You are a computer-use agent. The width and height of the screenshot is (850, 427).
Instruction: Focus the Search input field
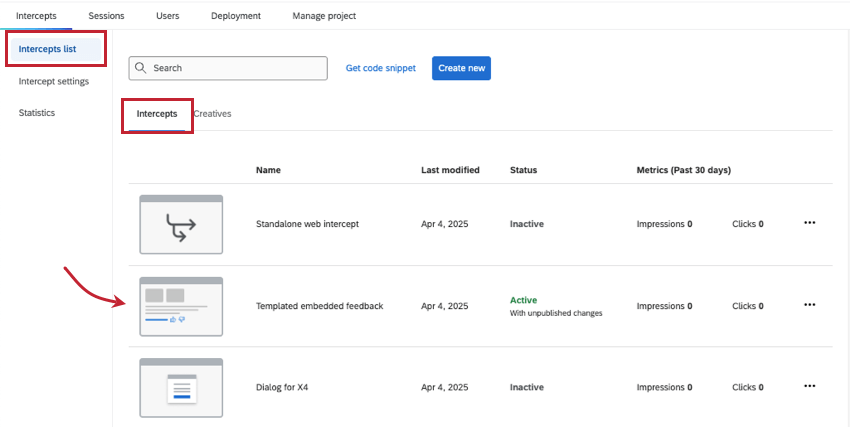coord(235,68)
